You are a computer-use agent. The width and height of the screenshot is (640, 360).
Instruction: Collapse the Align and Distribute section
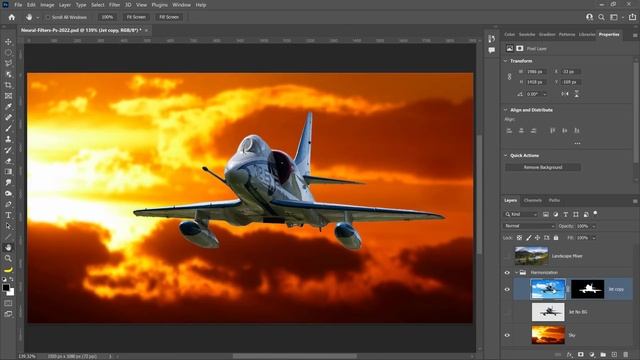[506, 110]
